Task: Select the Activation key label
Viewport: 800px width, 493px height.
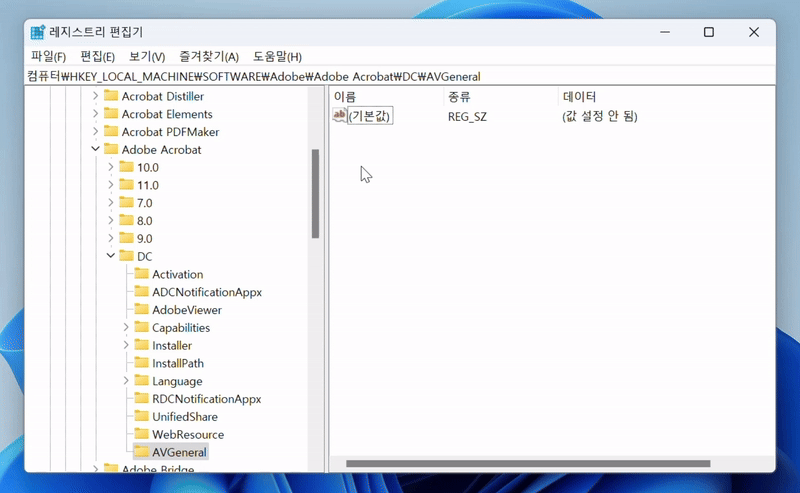Action: (178, 275)
